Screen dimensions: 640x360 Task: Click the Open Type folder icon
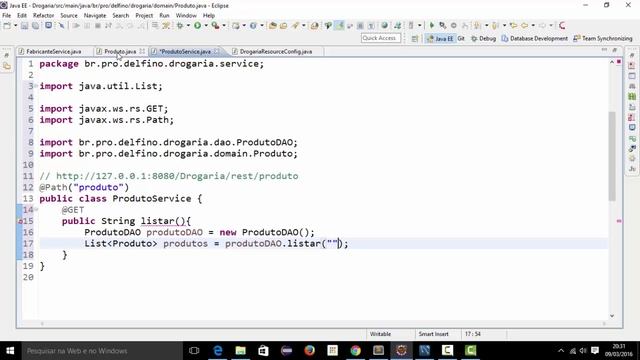[x=273, y=26]
